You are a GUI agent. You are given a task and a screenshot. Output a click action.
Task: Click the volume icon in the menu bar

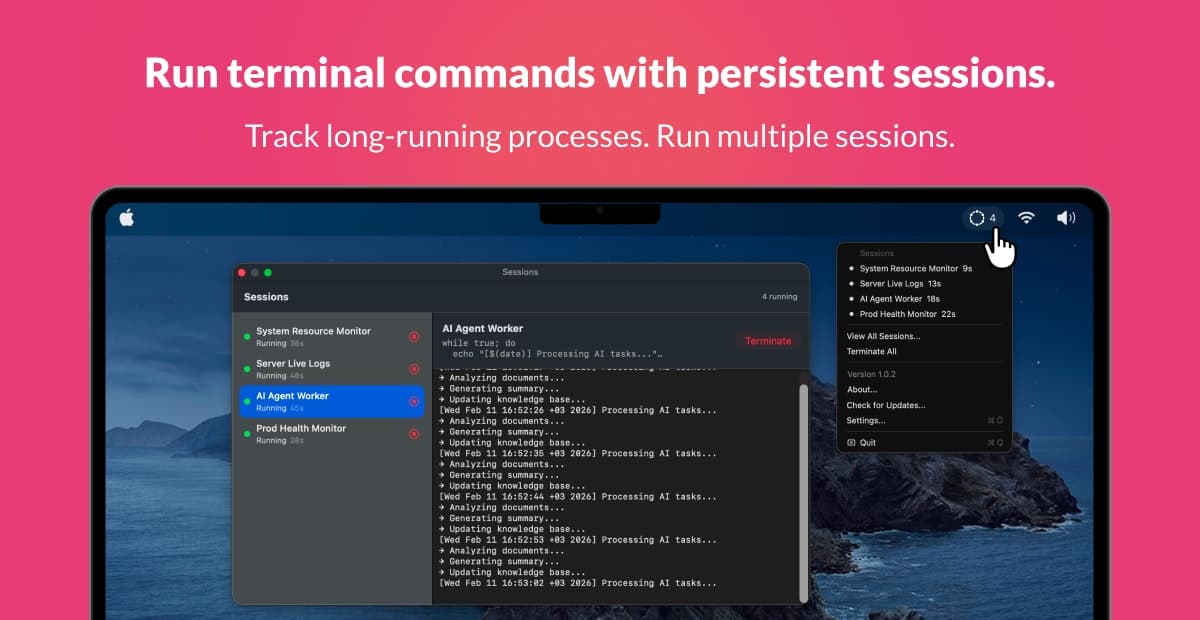pos(1066,217)
